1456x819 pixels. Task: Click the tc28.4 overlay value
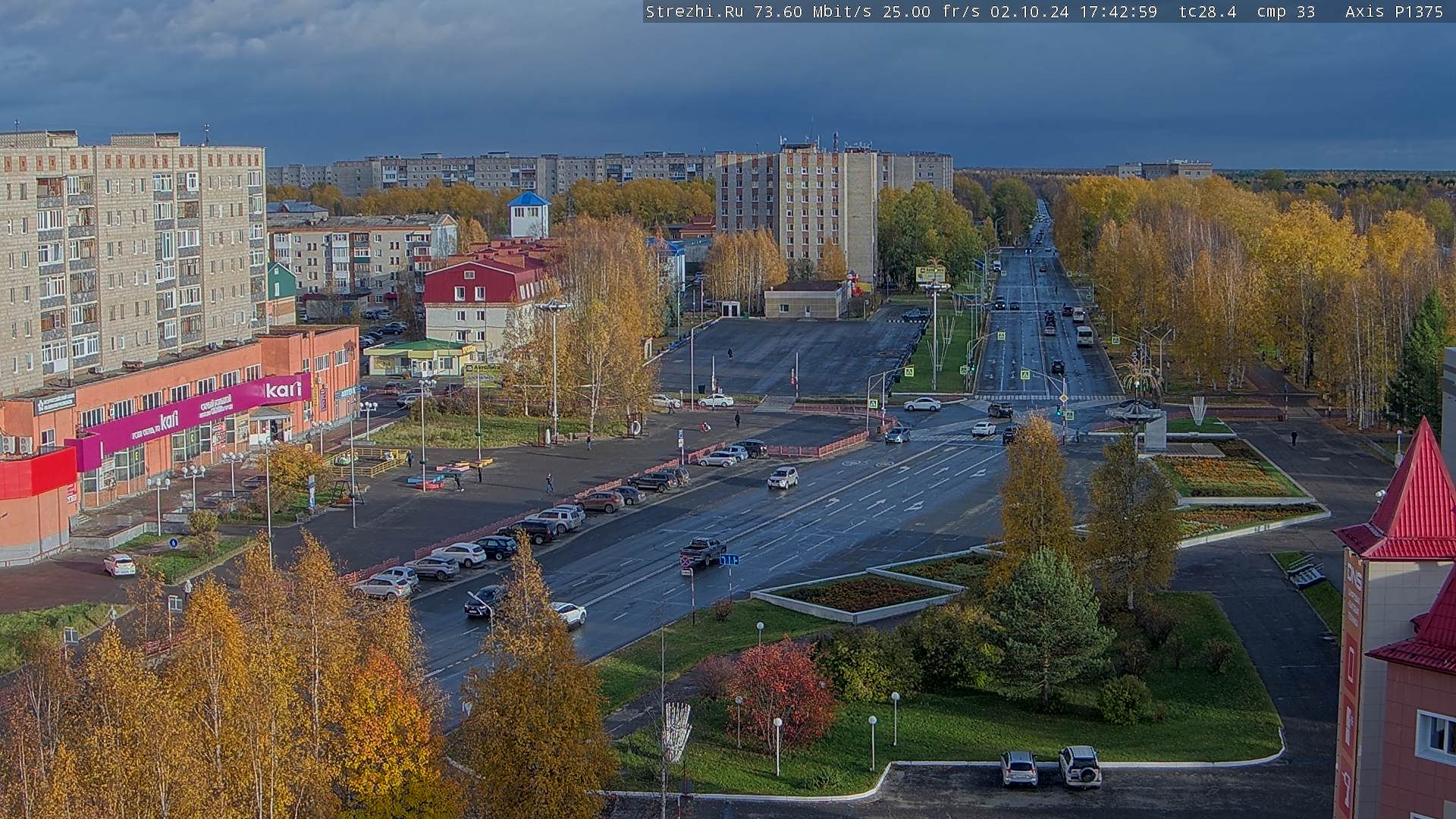[1207, 11]
